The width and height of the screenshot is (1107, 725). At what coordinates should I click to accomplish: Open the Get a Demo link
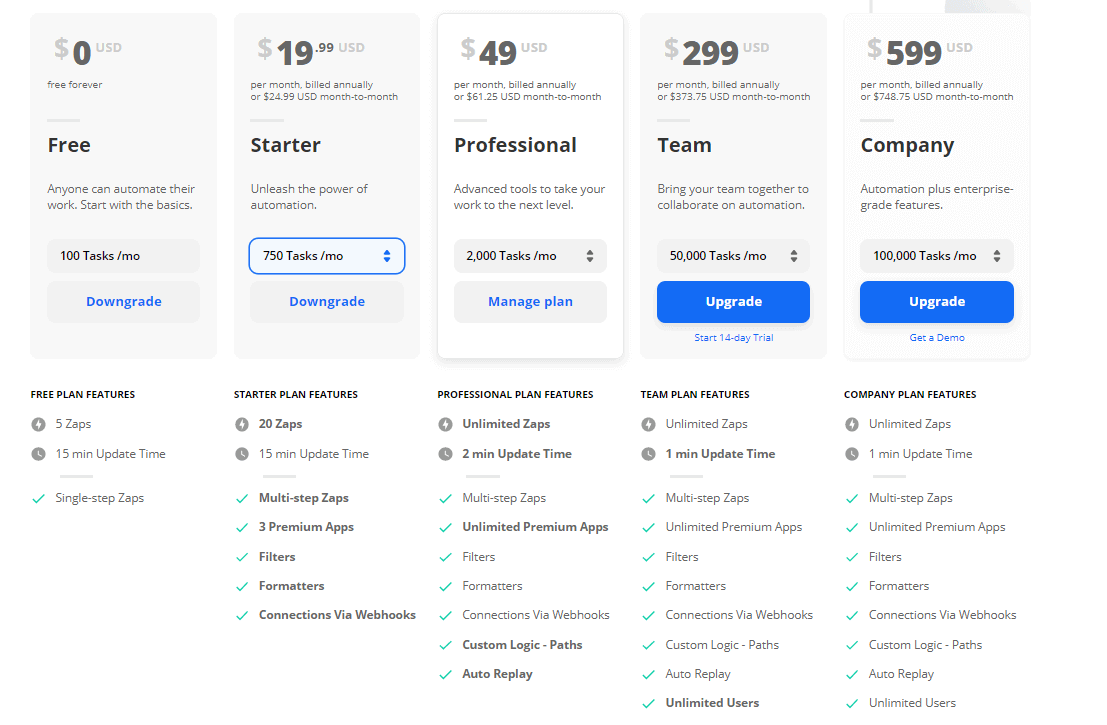(937, 337)
